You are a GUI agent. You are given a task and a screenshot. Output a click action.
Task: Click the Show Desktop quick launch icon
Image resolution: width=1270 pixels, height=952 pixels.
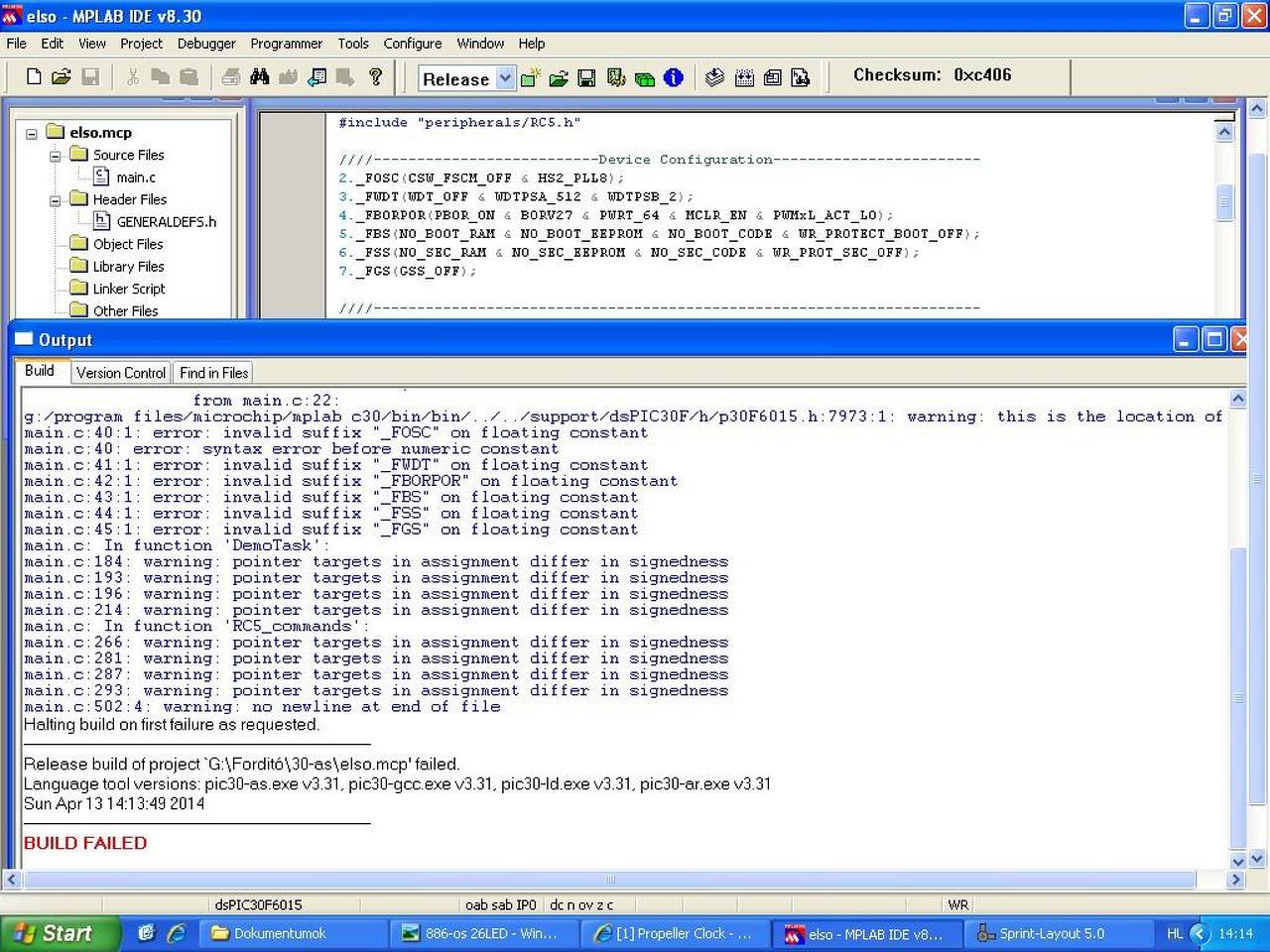147,933
